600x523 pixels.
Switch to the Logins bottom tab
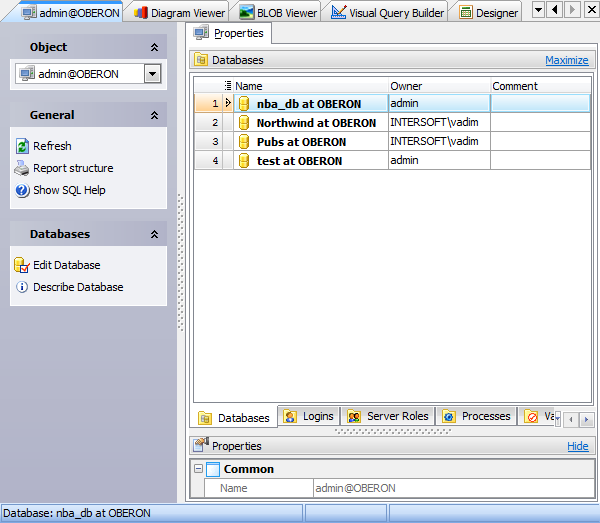click(308, 417)
